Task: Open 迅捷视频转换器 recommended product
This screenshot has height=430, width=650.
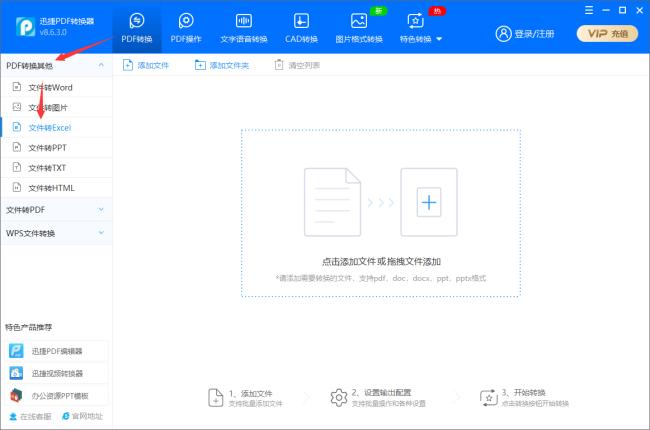Action: 56,373
